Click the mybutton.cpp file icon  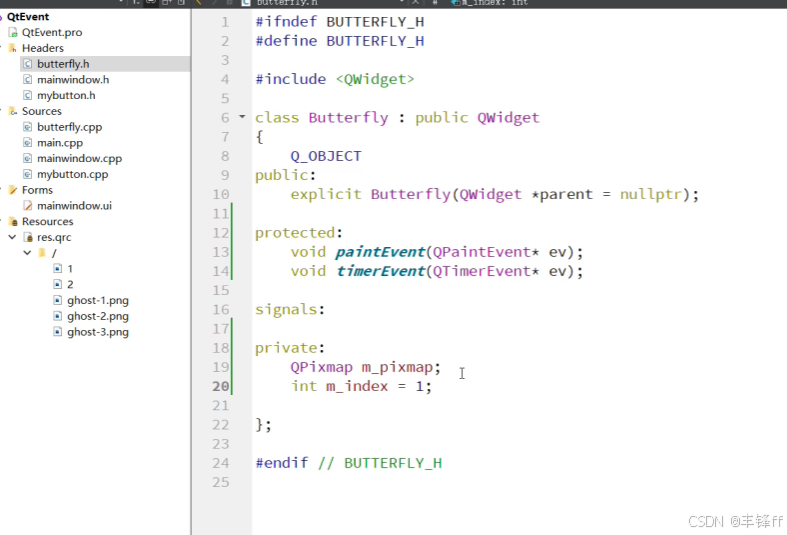(x=28, y=174)
